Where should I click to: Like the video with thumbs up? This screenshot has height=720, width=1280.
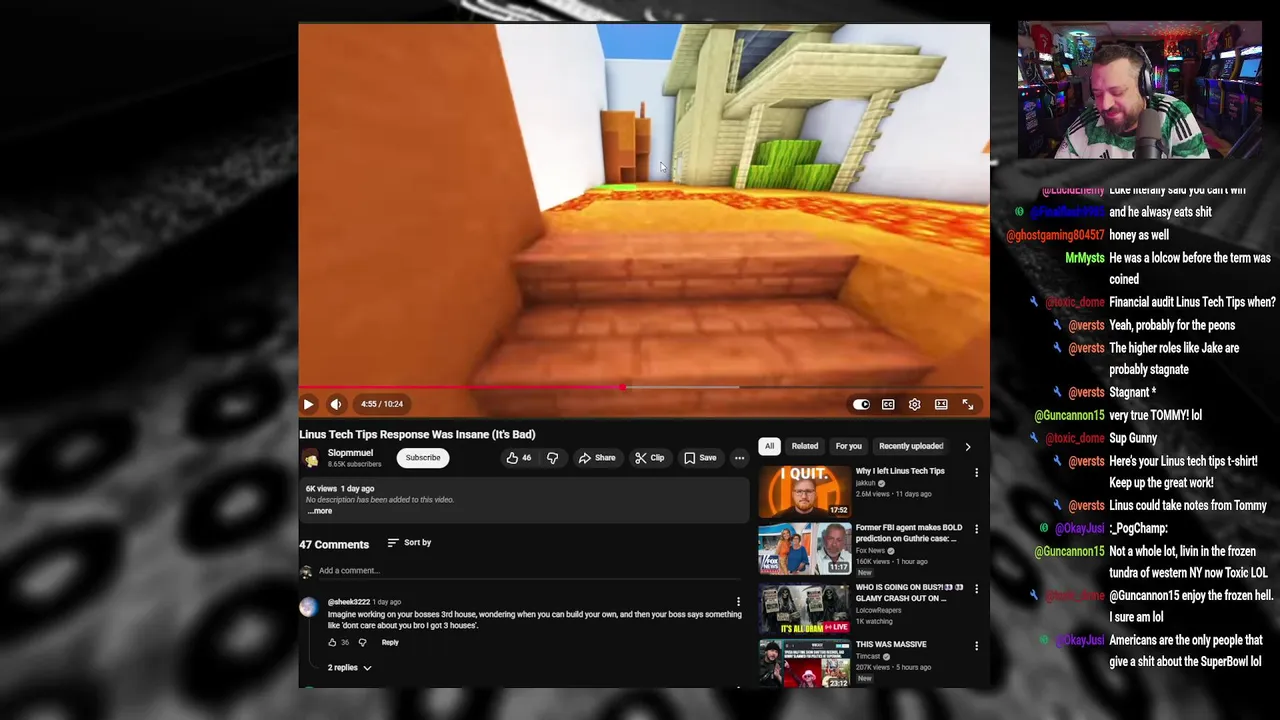tap(519, 458)
